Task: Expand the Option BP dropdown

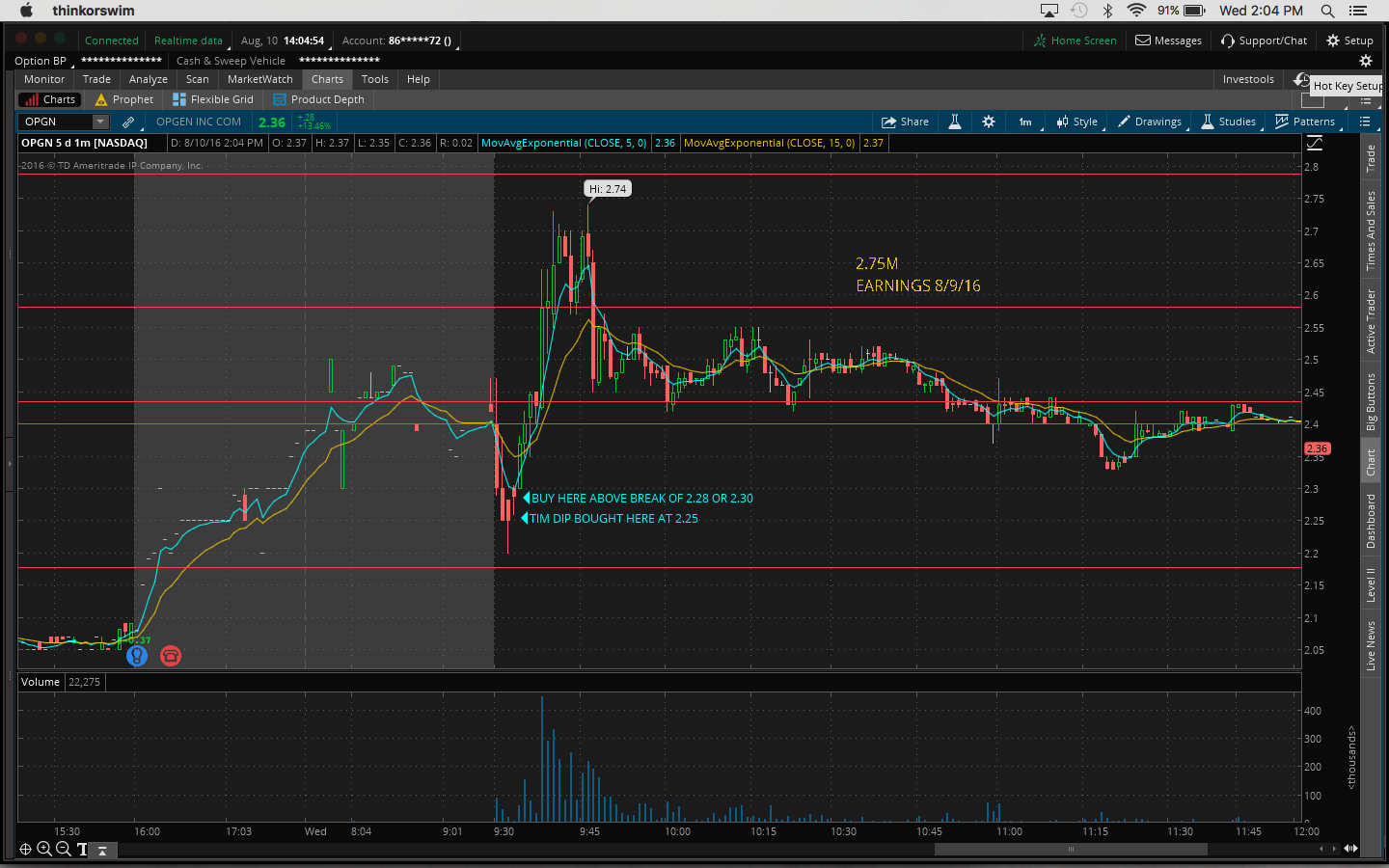Action: click(x=43, y=61)
